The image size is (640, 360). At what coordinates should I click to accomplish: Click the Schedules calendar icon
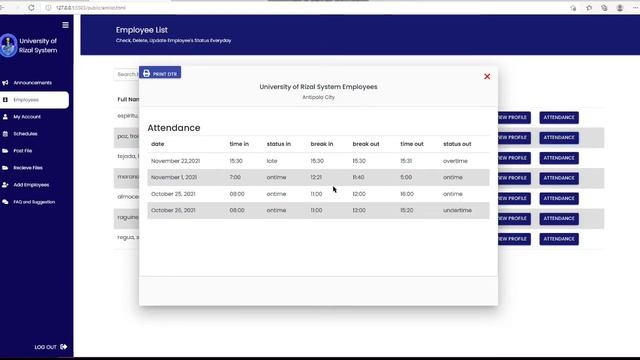pyautogui.click(x=5, y=134)
